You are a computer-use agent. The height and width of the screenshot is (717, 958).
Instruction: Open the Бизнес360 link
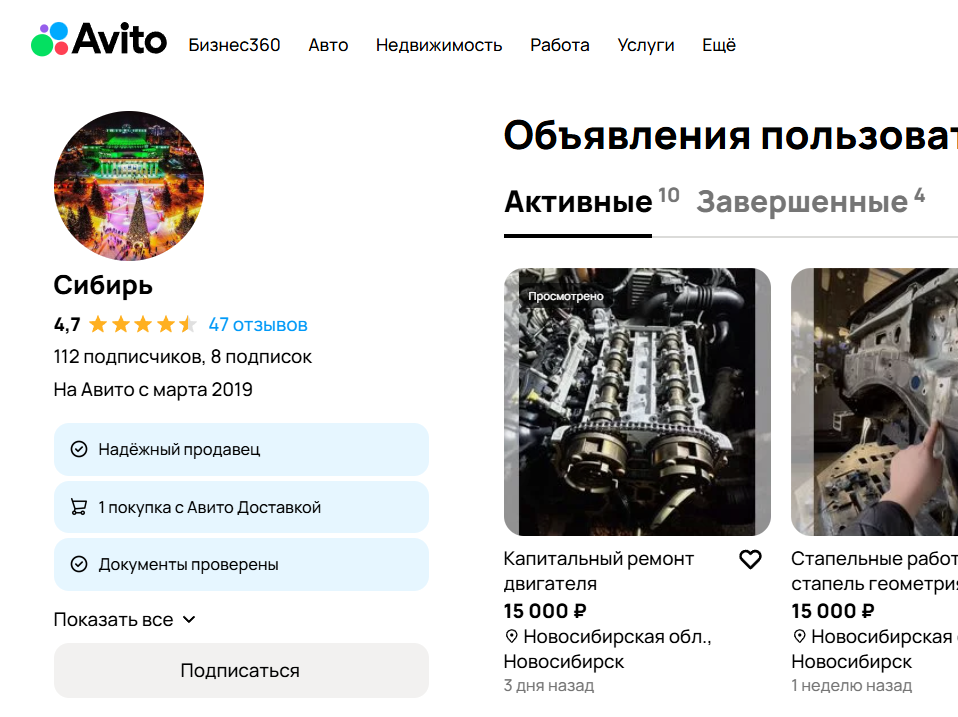coord(234,45)
